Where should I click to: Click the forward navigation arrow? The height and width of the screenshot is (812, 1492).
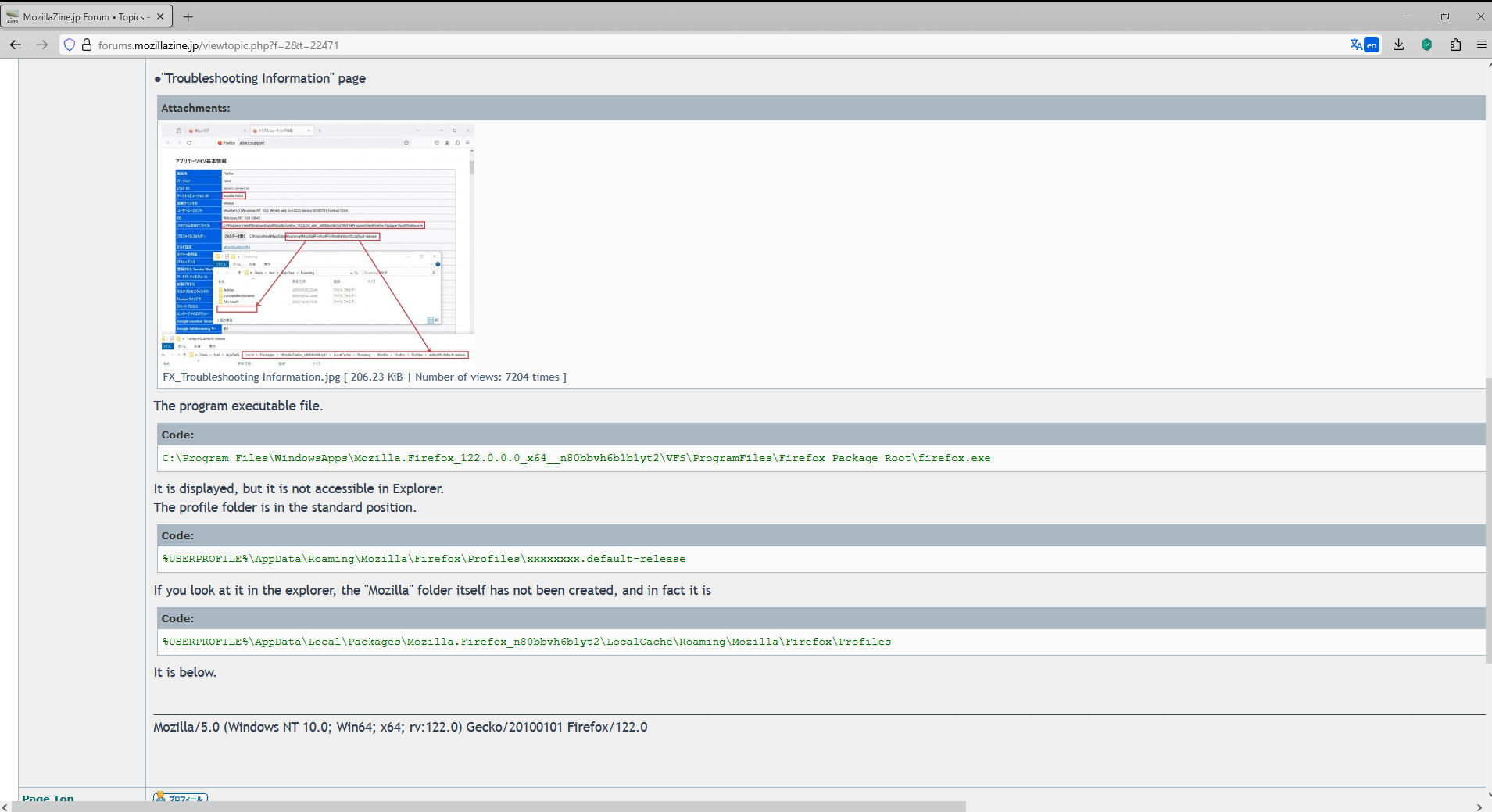point(42,45)
